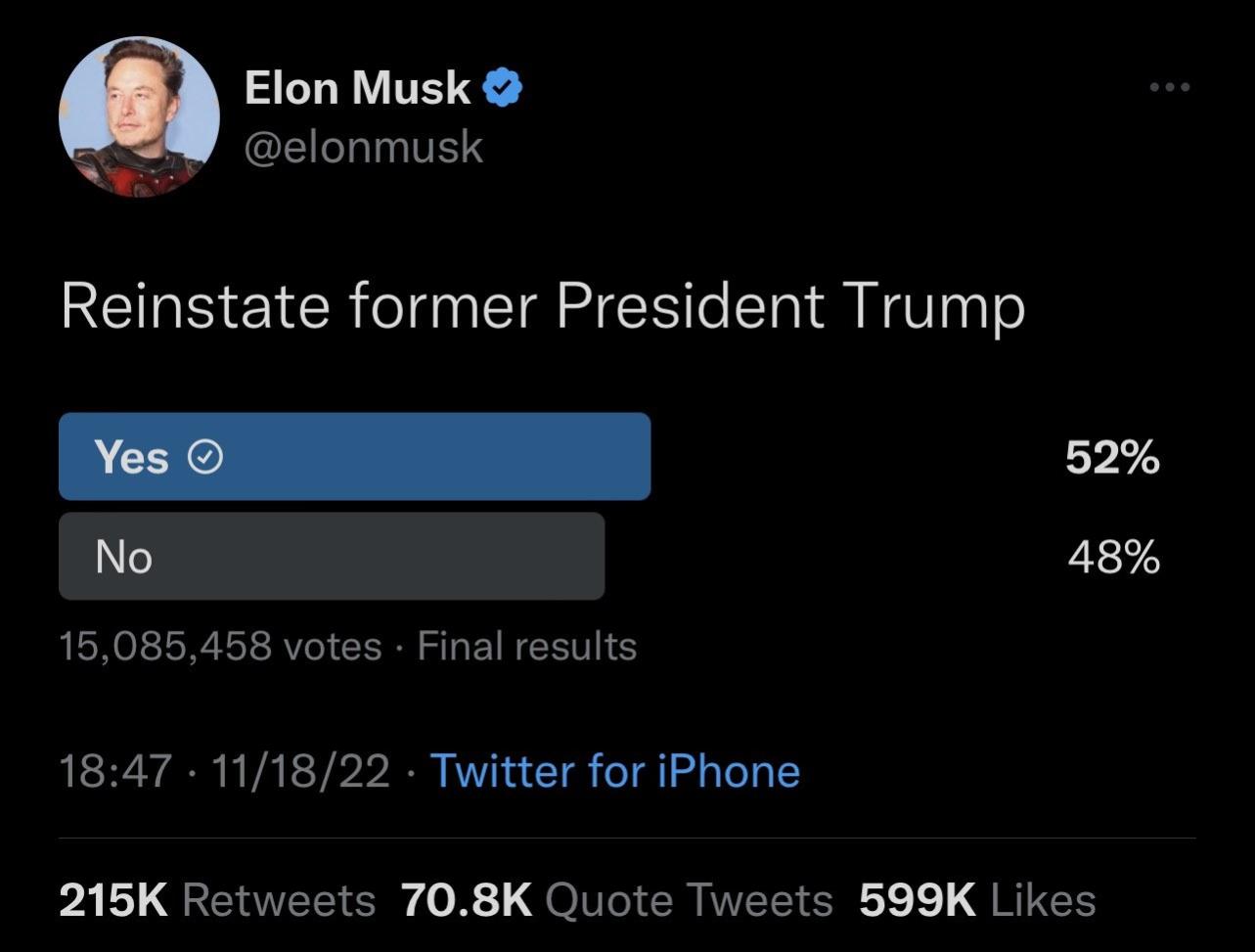Click the 52% poll result figure
The height and width of the screenshot is (952, 1255).
pyautogui.click(x=1112, y=457)
